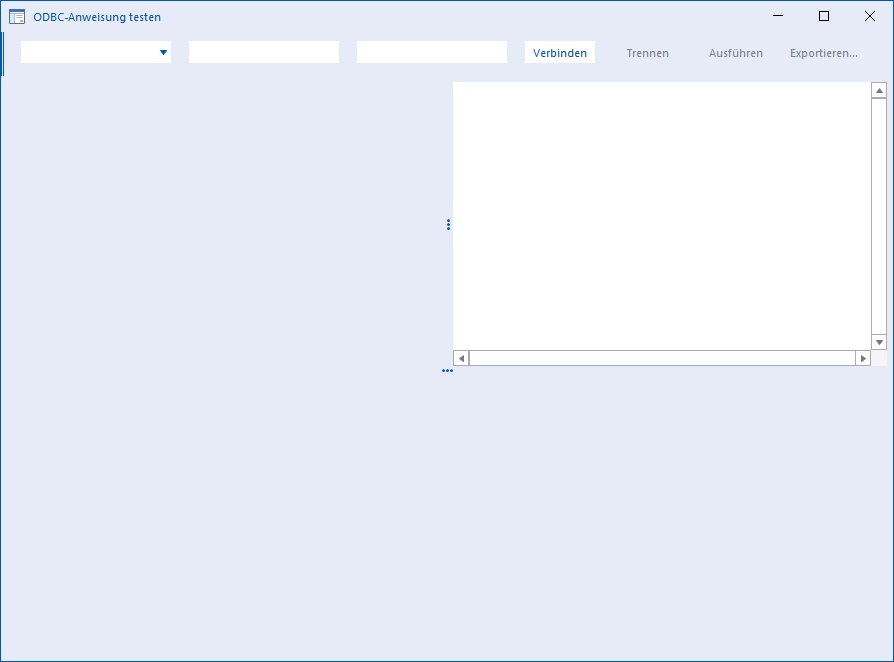Click the Trennen button
Viewport: 894px width, 662px height.
click(x=648, y=52)
